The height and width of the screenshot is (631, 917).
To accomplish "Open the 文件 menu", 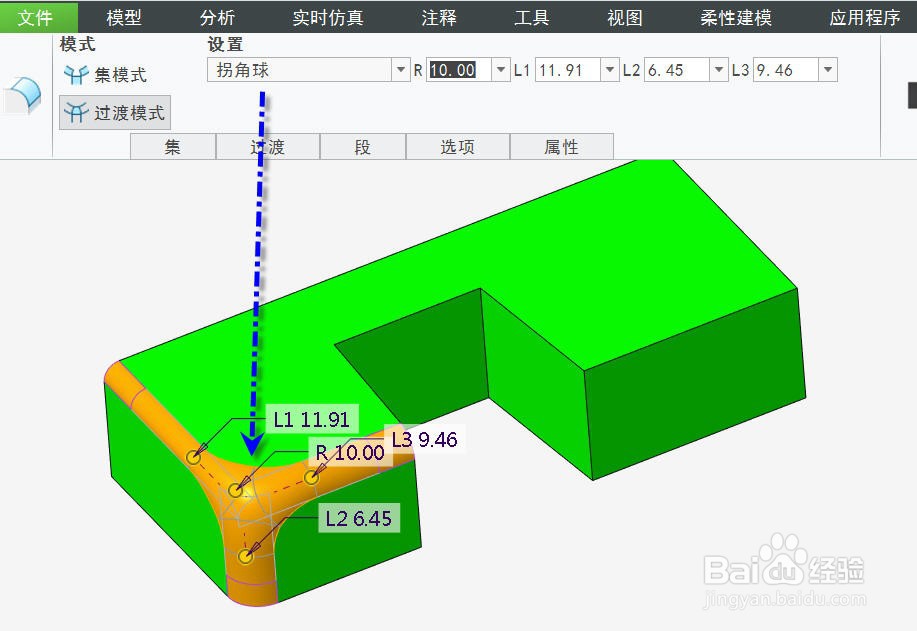I will 38,16.
